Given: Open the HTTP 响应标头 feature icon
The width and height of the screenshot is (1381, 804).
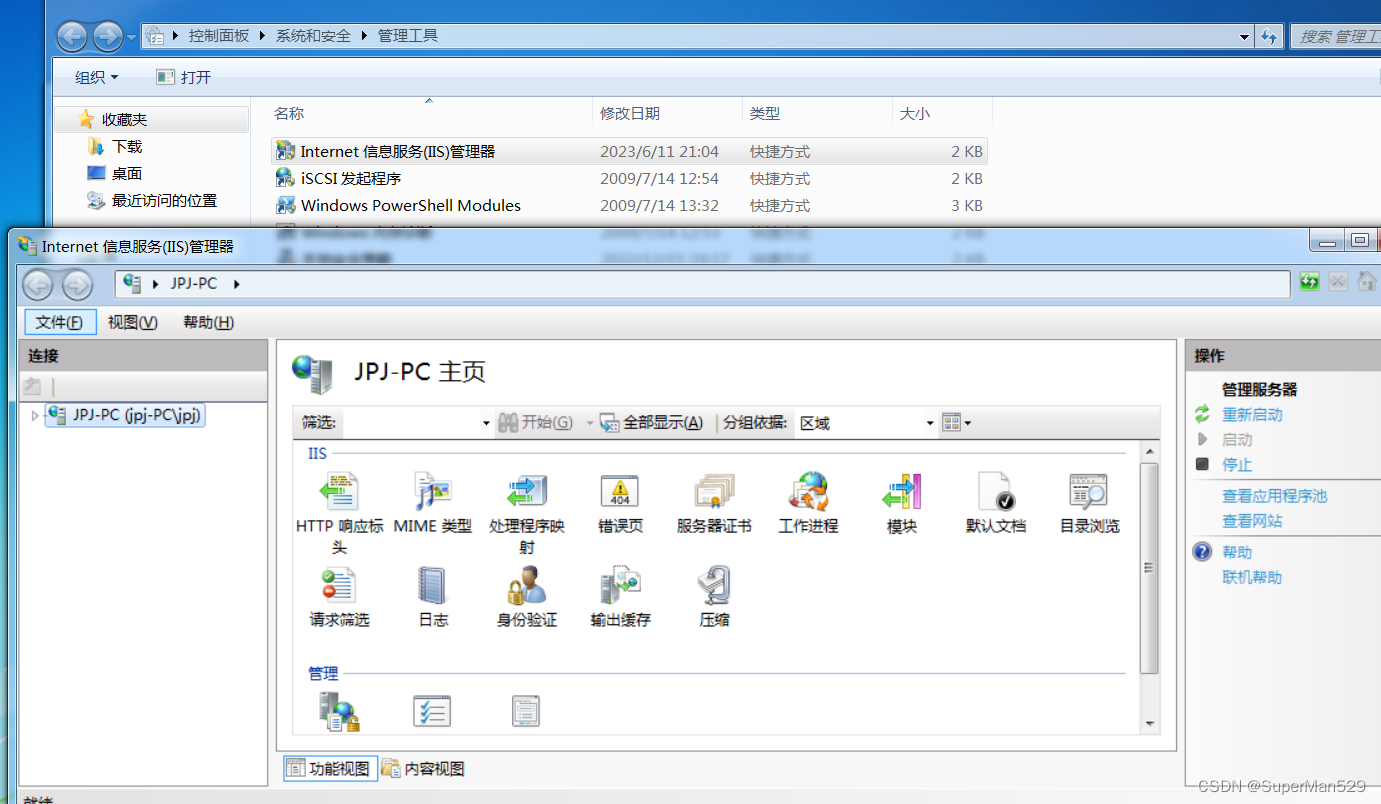Looking at the screenshot, I should 340,492.
